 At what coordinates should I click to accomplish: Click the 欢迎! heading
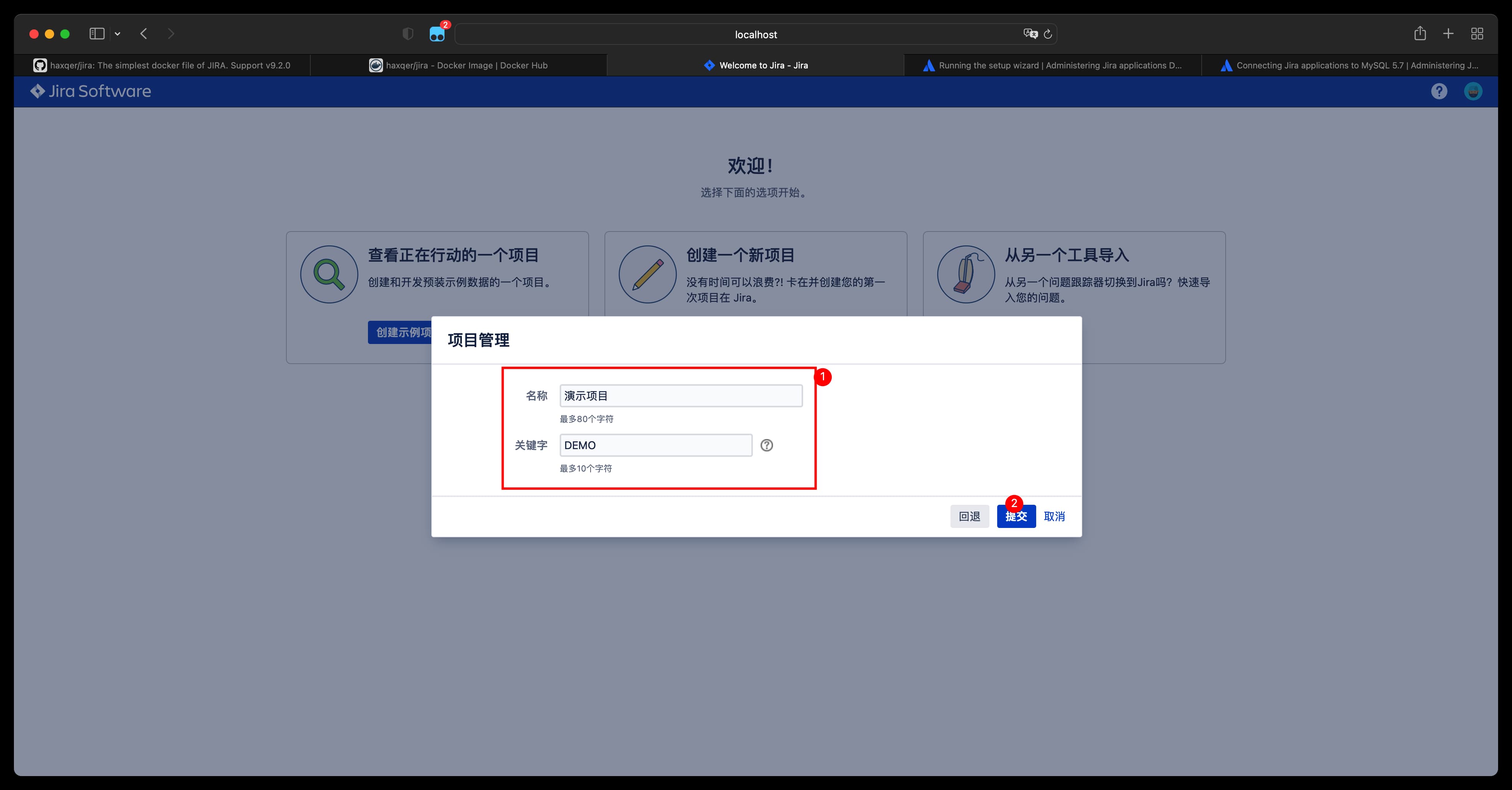click(751, 165)
